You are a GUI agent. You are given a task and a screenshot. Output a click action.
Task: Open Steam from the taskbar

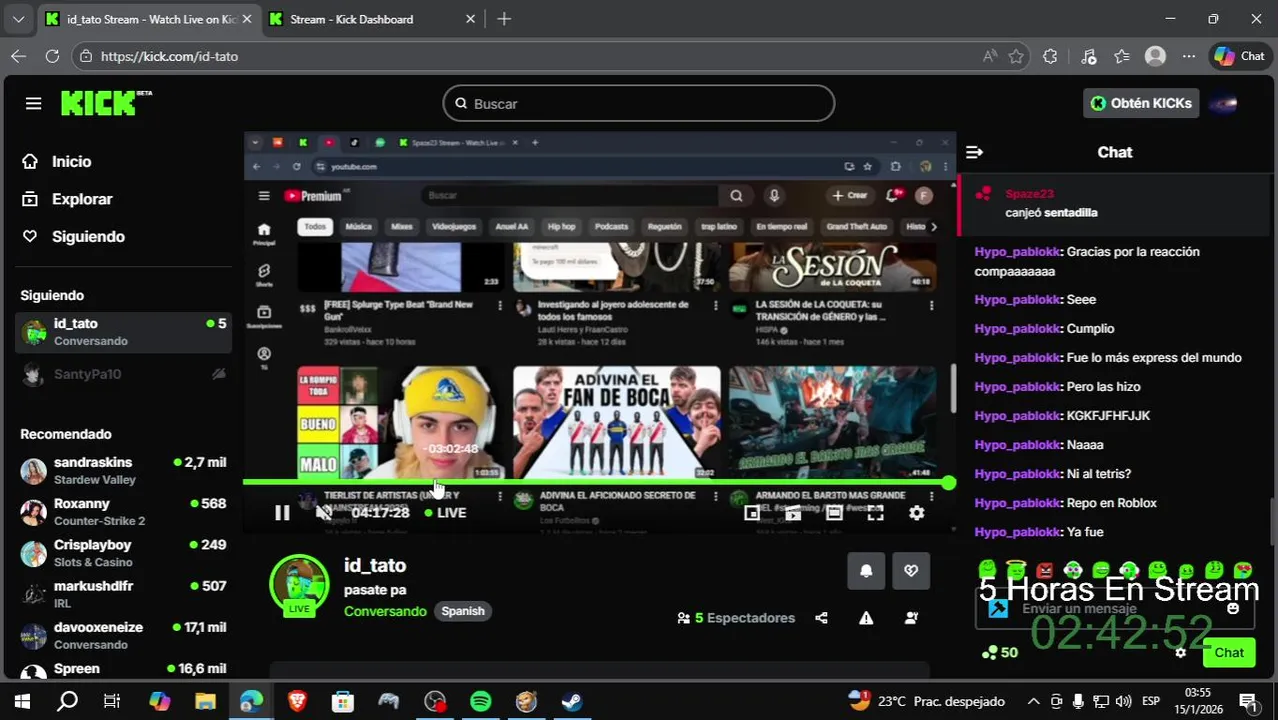(571, 701)
